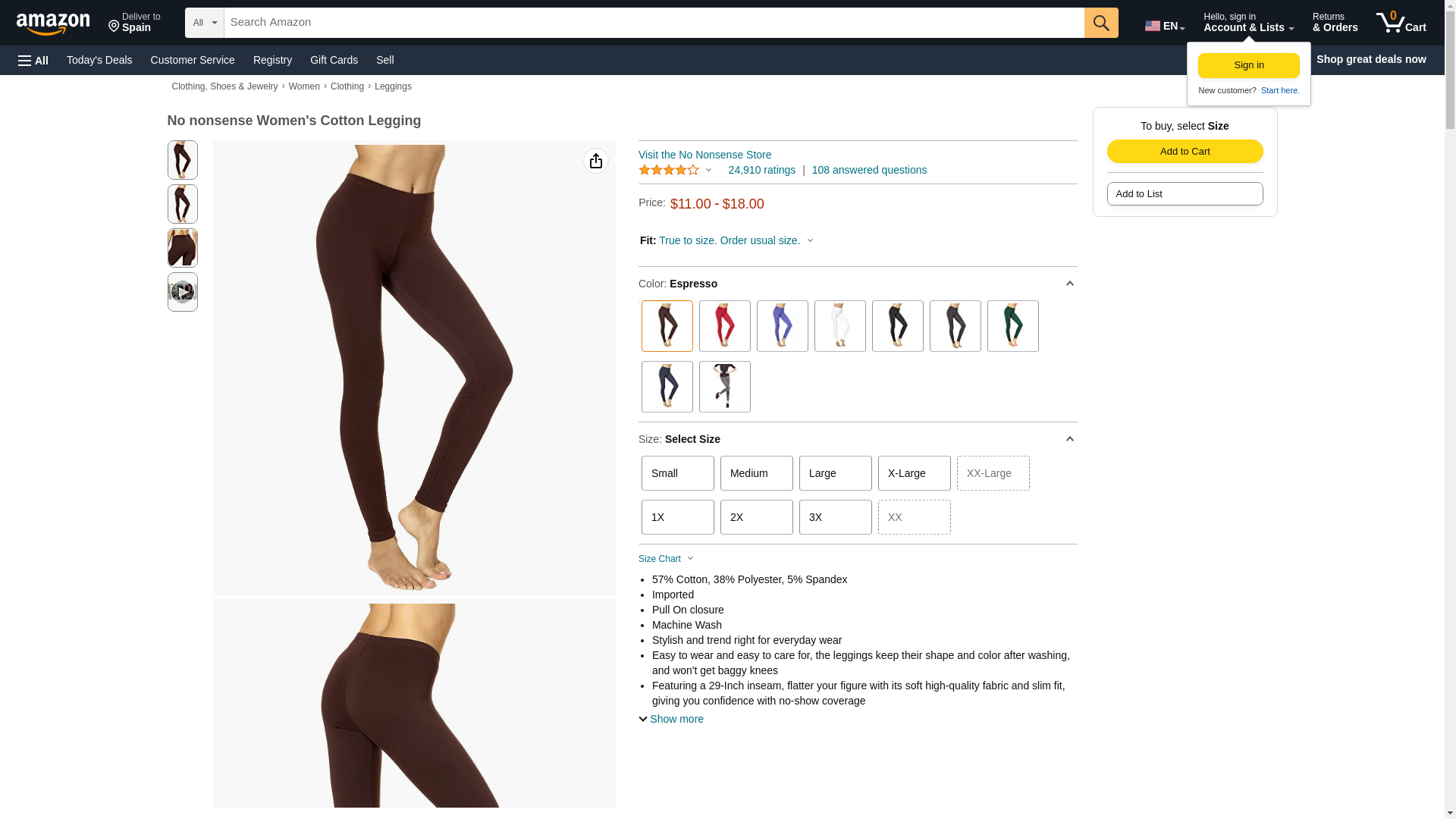
Task: Open Deliver to Spain location
Action: click(x=134, y=23)
